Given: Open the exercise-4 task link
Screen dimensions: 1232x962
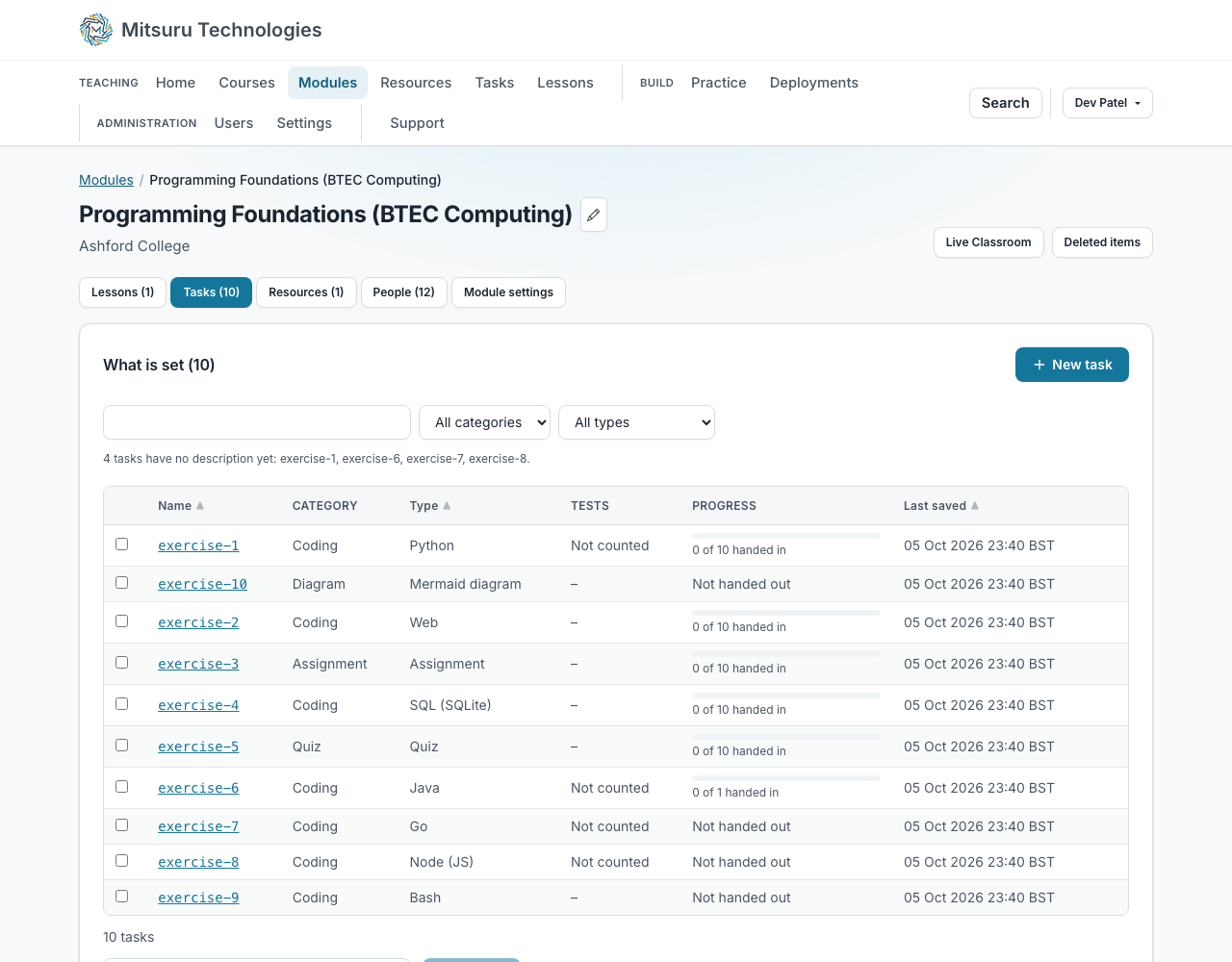Looking at the screenshot, I should coord(198,705).
